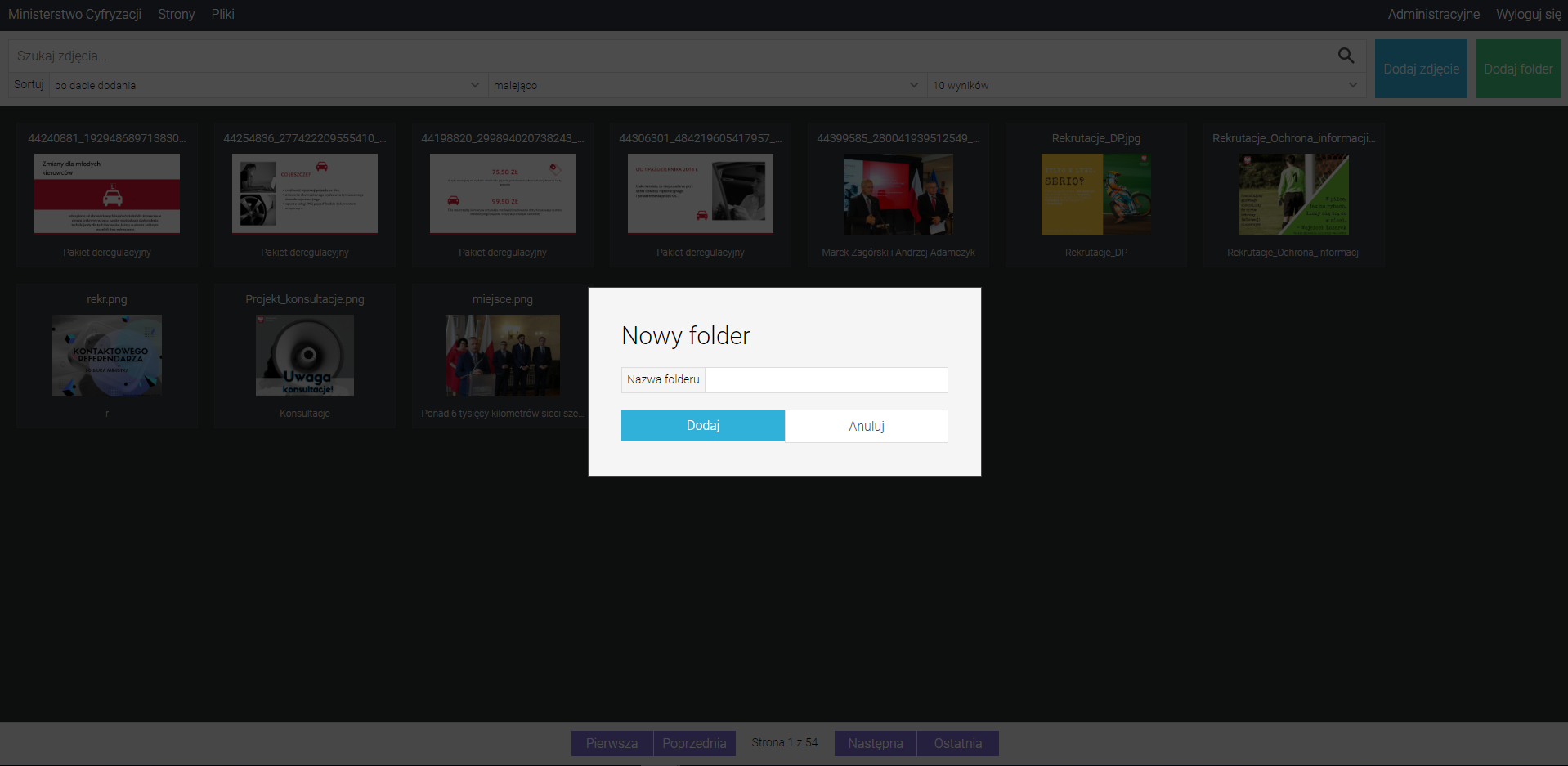Click the search magnifier icon
This screenshot has width=1568, height=766.
click(x=1346, y=56)
